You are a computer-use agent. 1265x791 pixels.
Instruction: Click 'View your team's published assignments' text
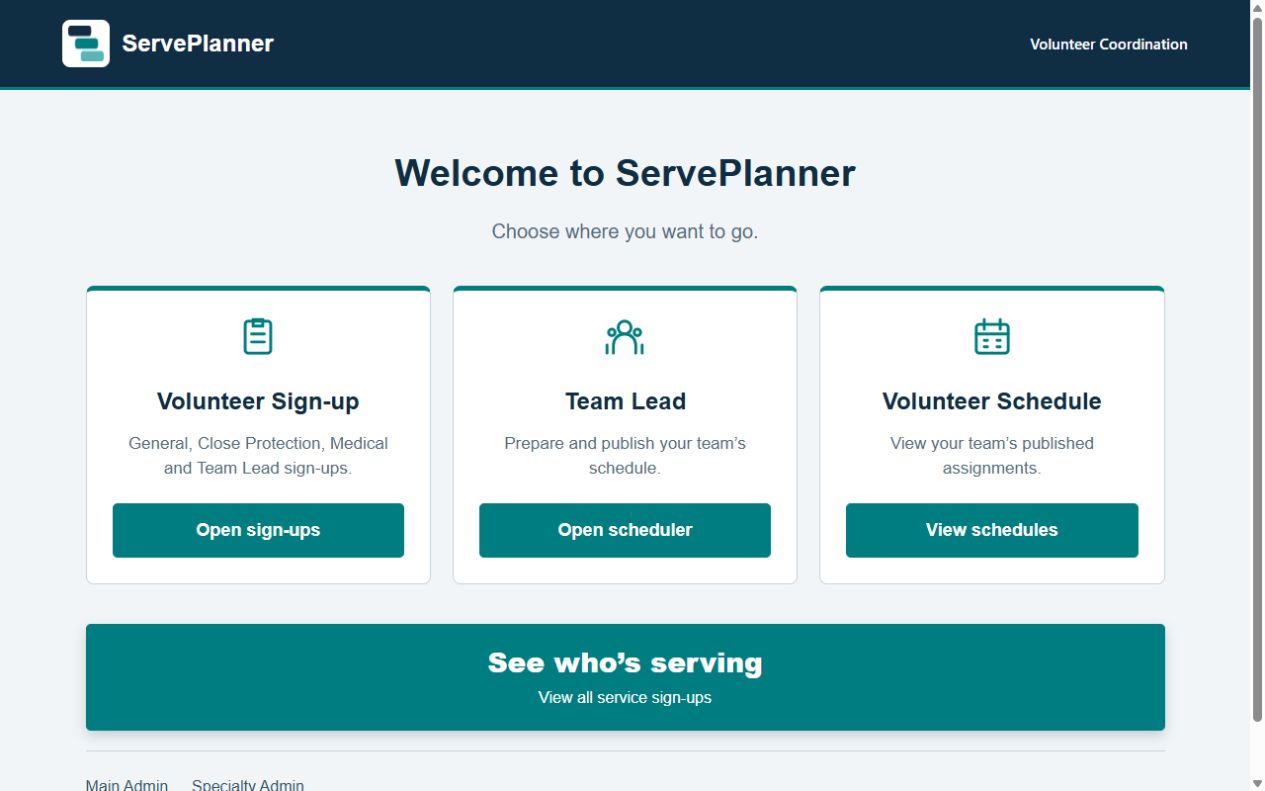pyautogui.click(x=992, y=455)
